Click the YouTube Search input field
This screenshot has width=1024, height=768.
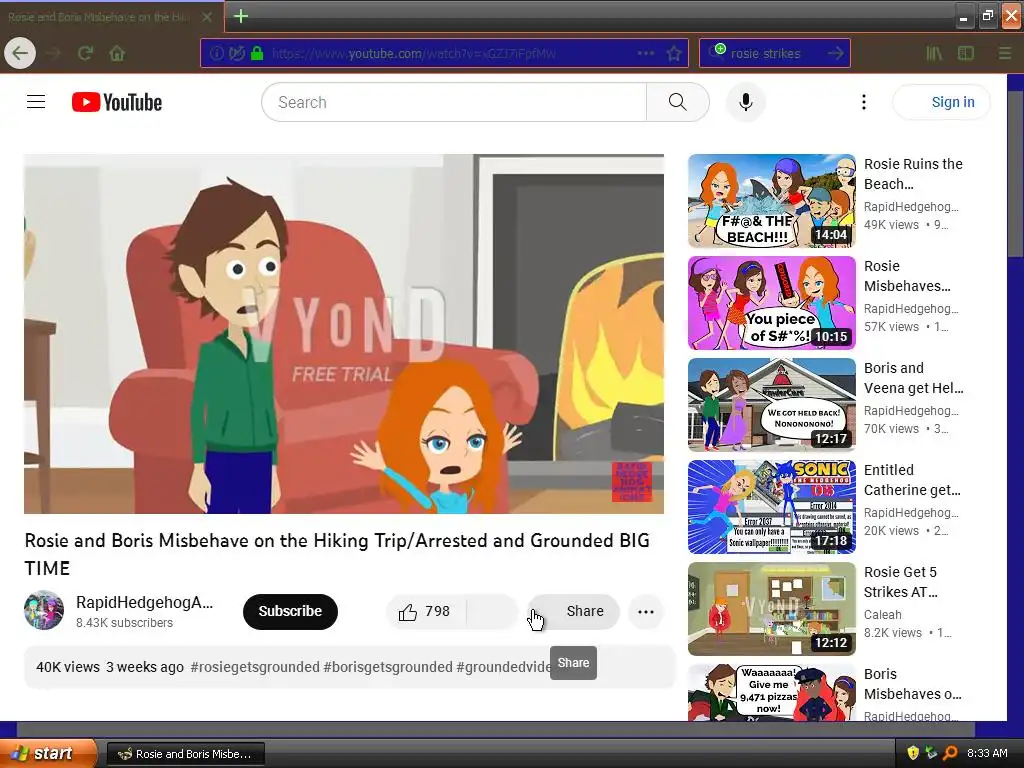click(x=454, y=102)
